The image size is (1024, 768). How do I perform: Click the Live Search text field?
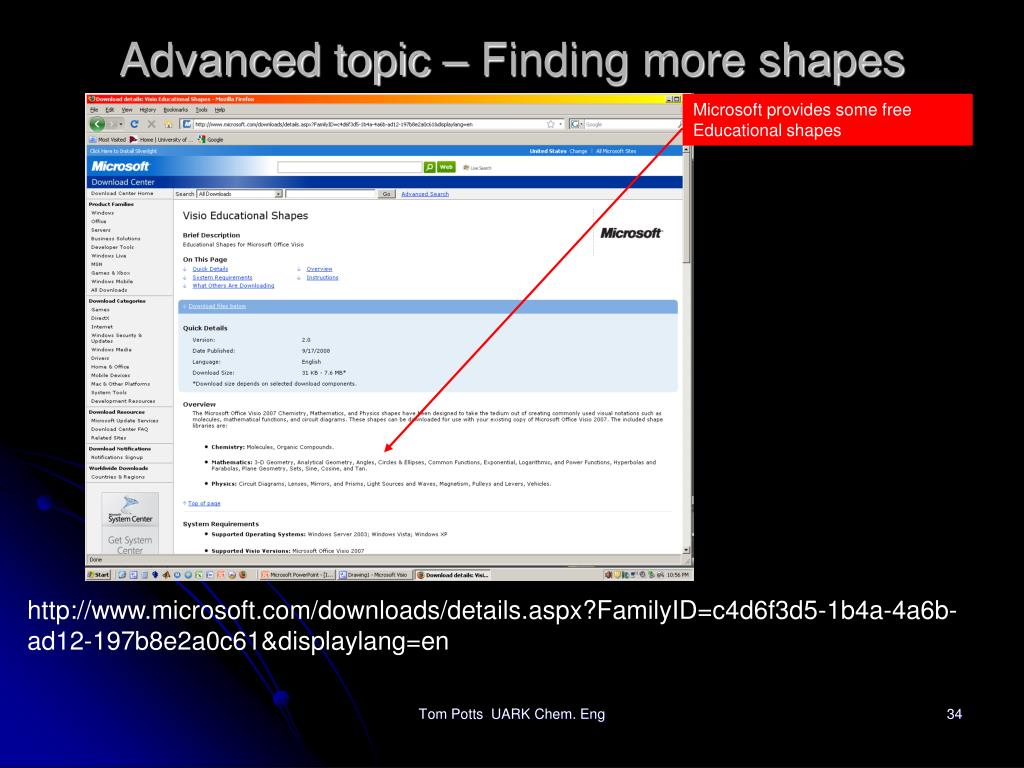[350, 167]
